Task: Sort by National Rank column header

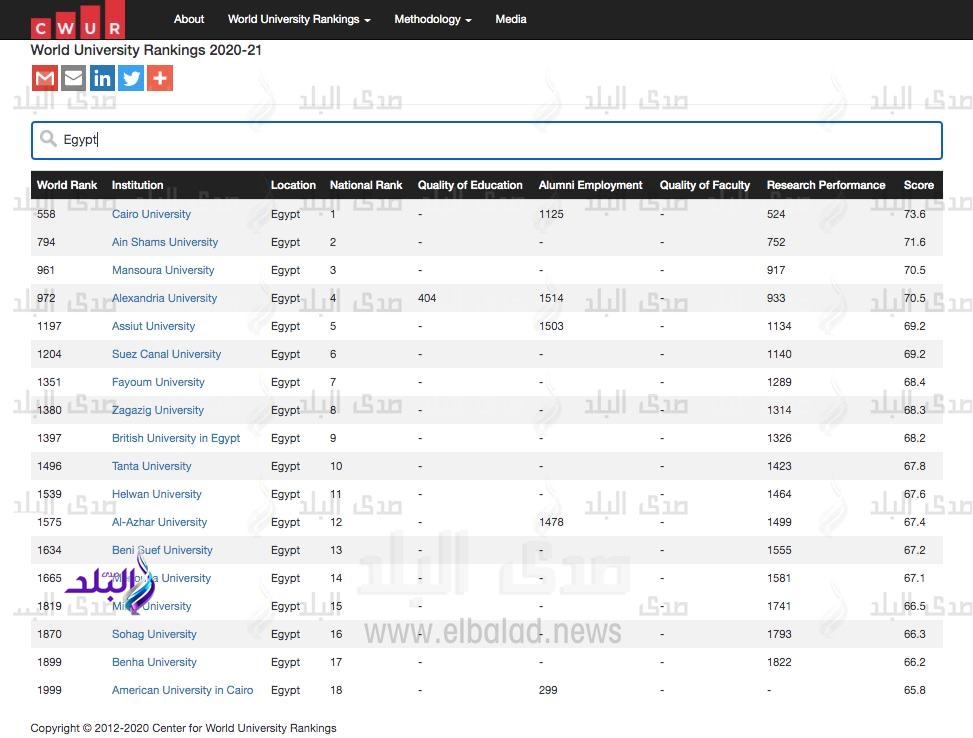Action: [x=366, y=185]
